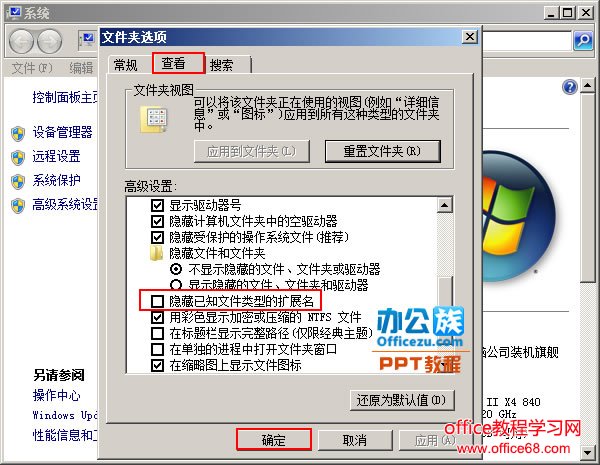
Task: Enable 在单独的进程中打开文件夹窗口 checkbox
Action: point(157,349)
